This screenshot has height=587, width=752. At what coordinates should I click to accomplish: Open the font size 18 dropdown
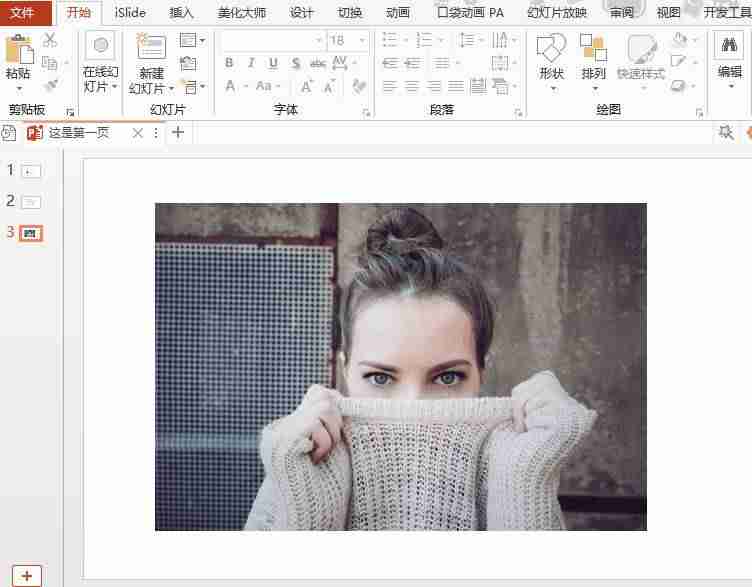click(363, 41)
